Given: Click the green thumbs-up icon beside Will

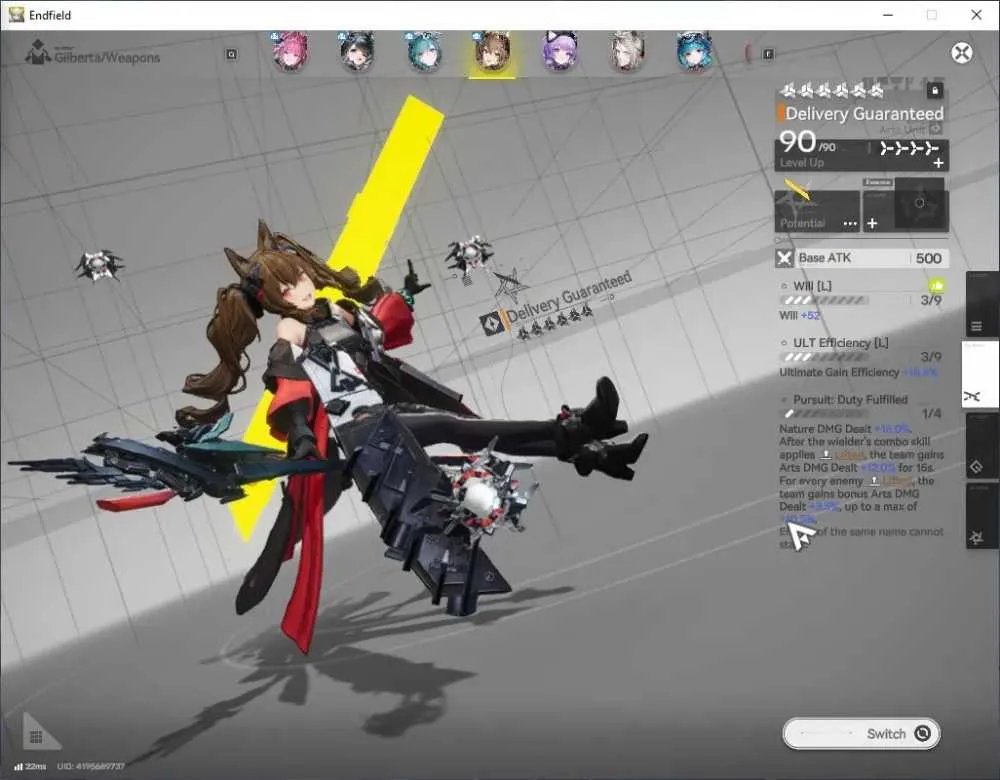Looking at the screenshot, I should [x=937, y=286].
